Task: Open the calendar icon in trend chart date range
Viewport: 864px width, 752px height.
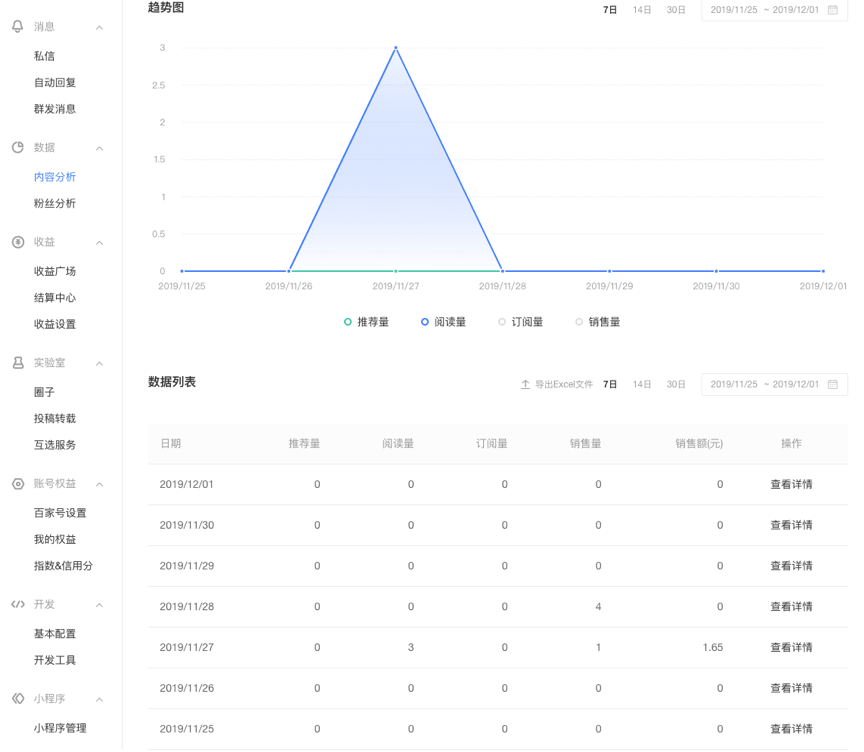Action: pyautogui.click(x=833, y=10)
